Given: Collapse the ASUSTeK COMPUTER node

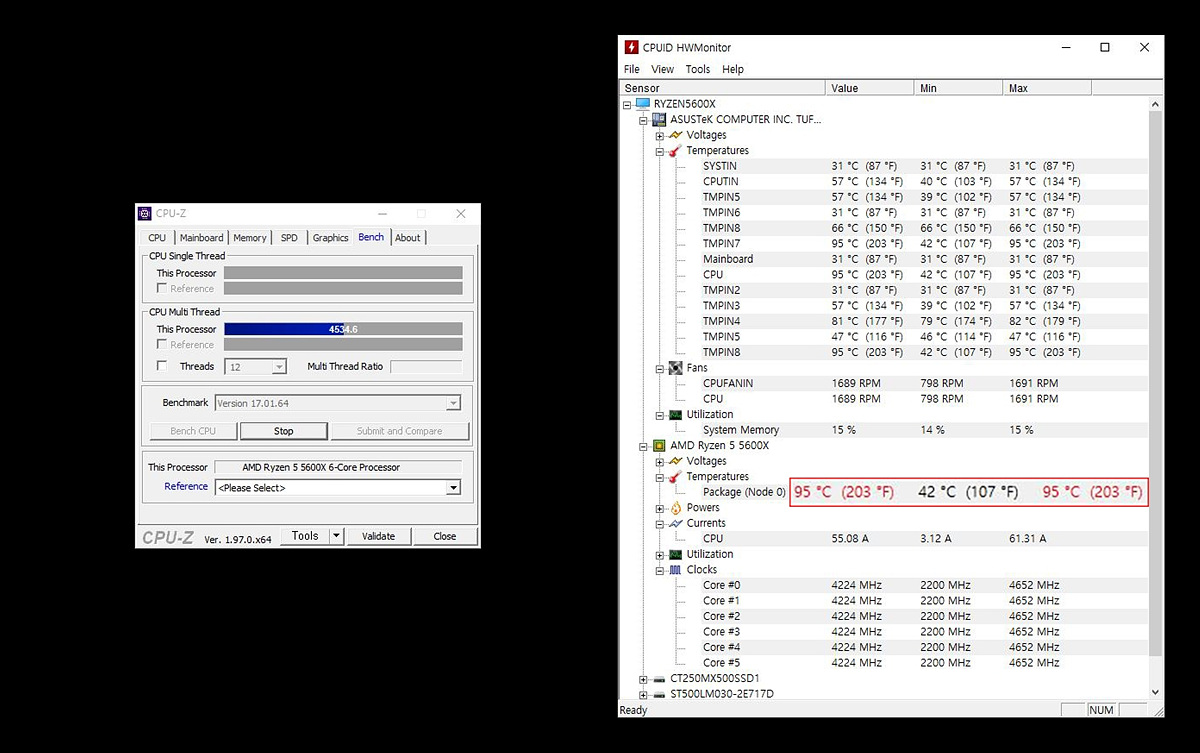Looking at the screenshot, I should pos(643,120).
